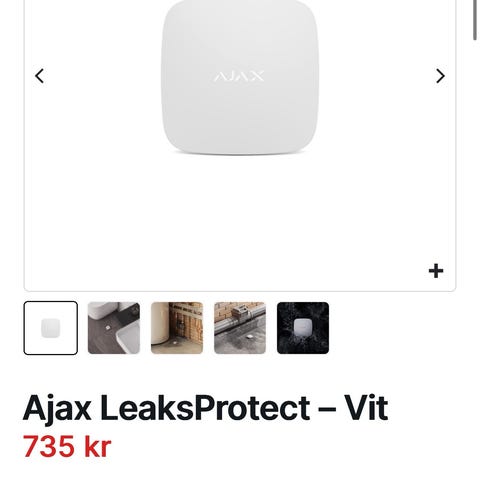This screenshot has width=480, height=480.
Task: Click the kr currency label
Action: [97, 447]
